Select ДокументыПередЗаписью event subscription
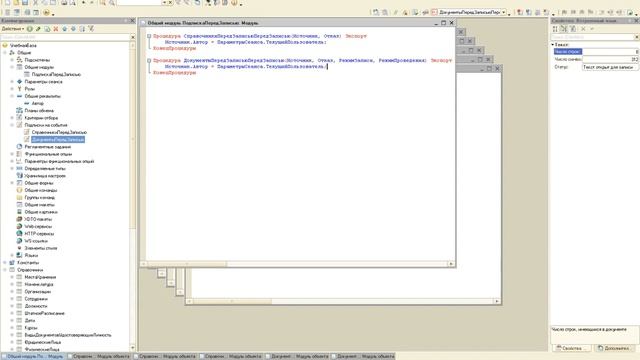 click(58, 140)
